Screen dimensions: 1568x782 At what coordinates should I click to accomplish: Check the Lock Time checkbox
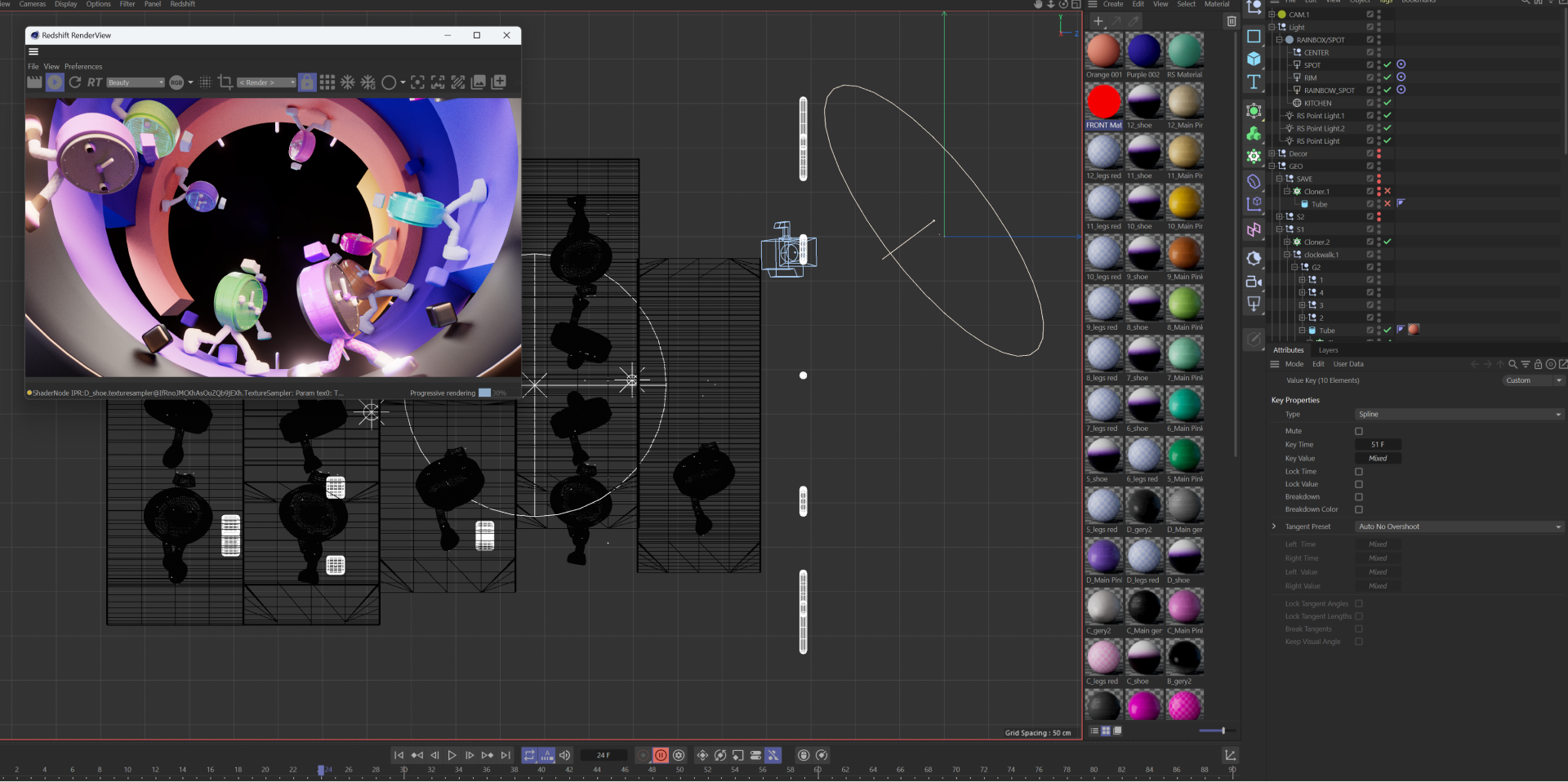click(x=1359, y=472)
